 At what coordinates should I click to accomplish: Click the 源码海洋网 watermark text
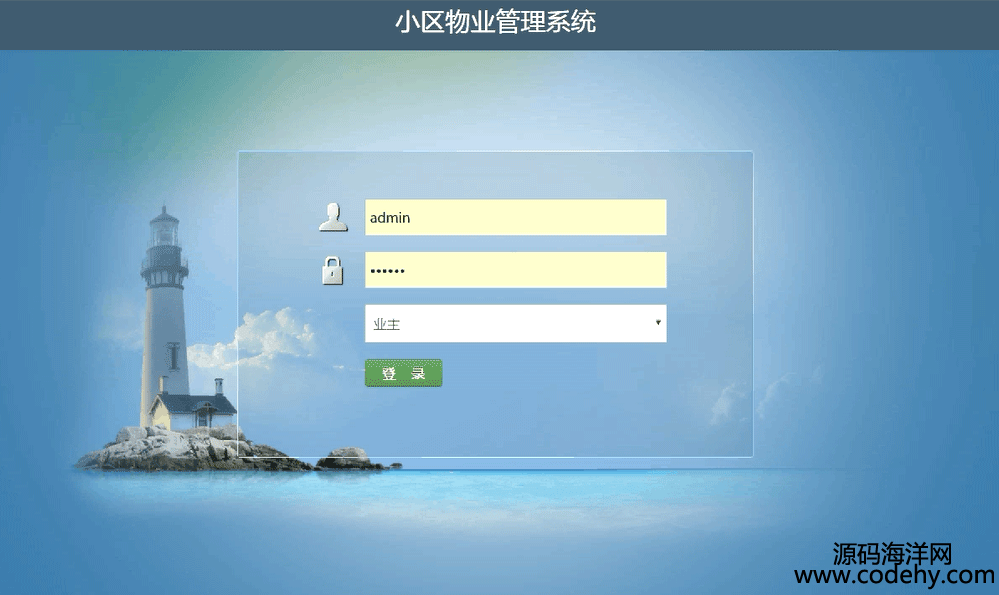pyautogui.click(x=892, y=554)
